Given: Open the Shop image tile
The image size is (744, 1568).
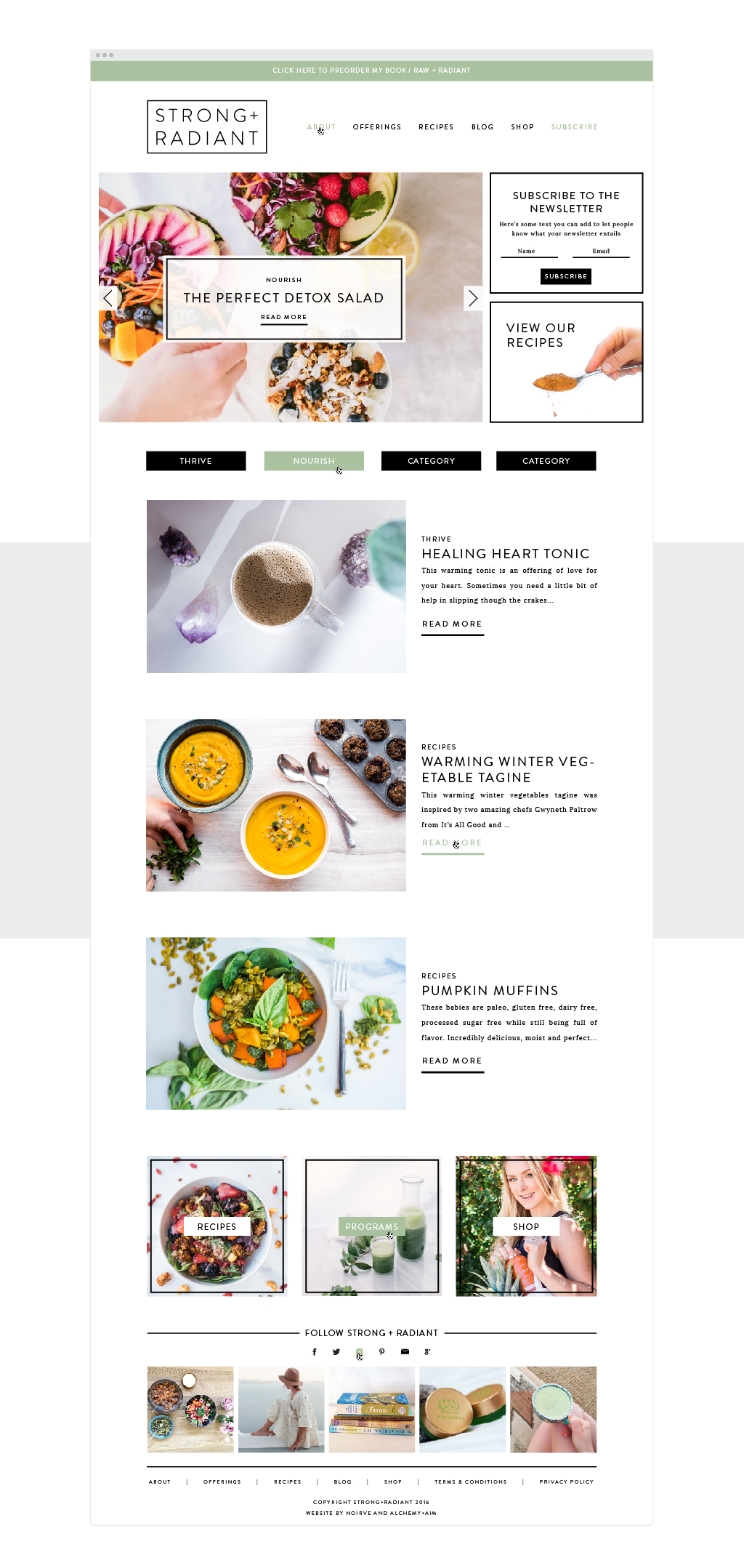Looking at the screenshot, I should coord(526,1226).
